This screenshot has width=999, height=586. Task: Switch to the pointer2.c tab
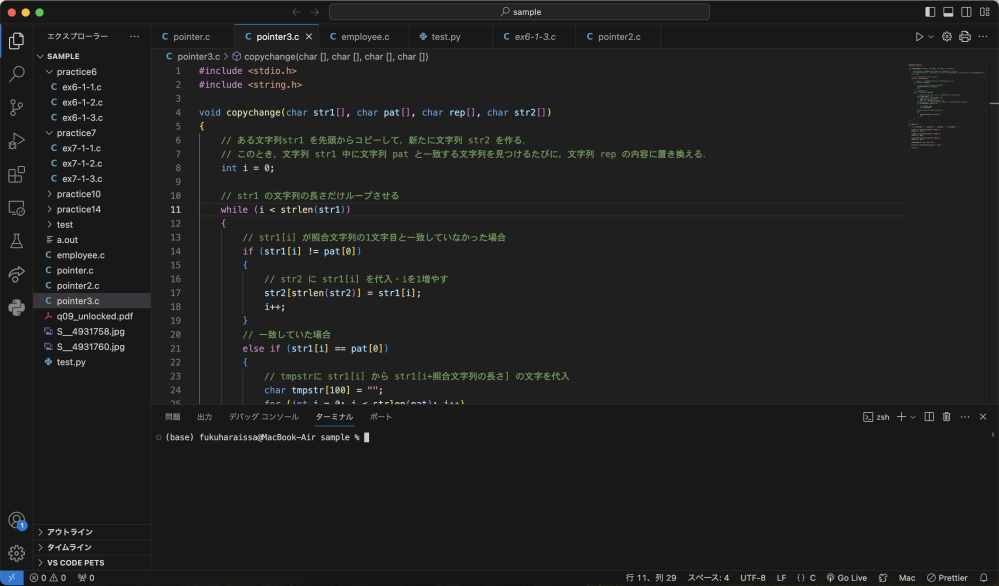pos(618,37)
